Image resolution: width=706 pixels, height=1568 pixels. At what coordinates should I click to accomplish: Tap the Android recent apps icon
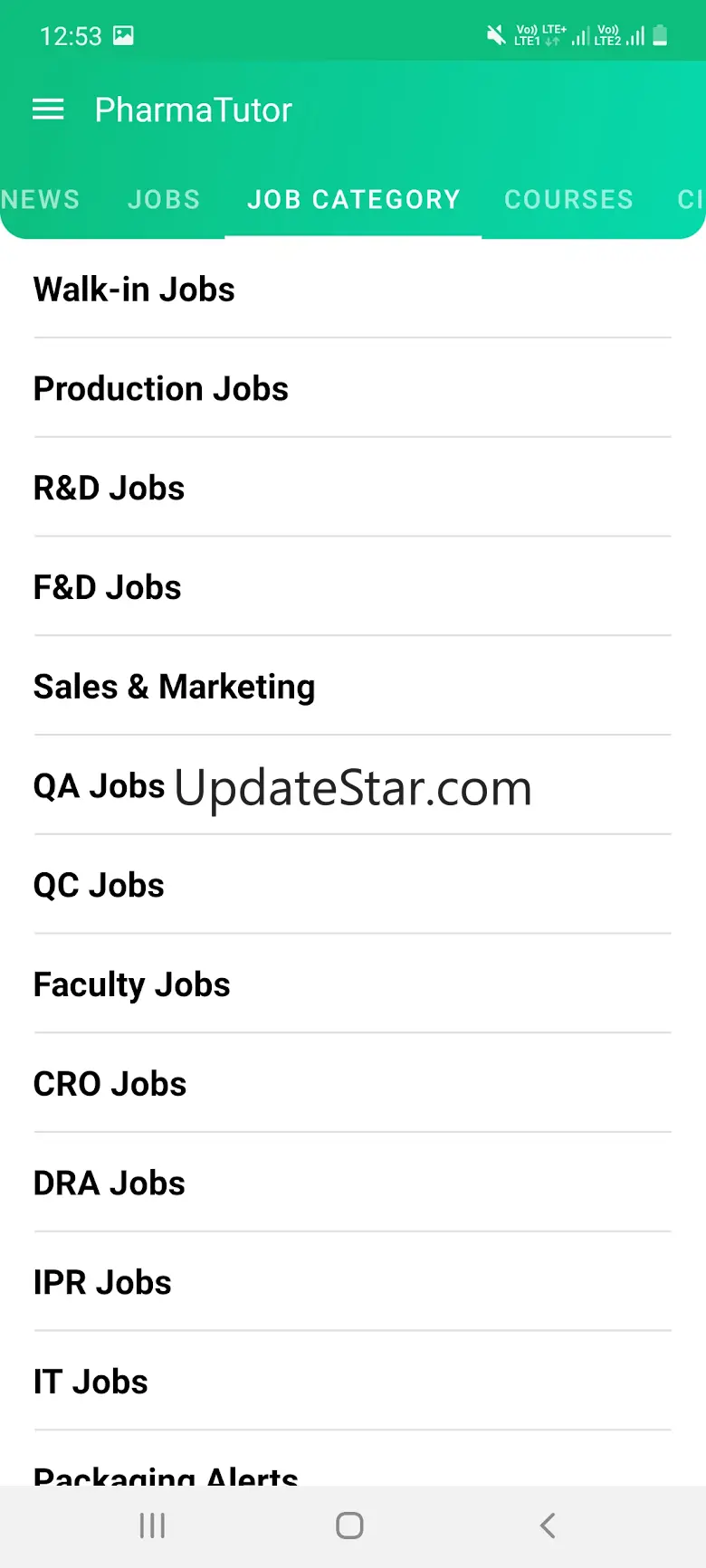point(152,1525)
